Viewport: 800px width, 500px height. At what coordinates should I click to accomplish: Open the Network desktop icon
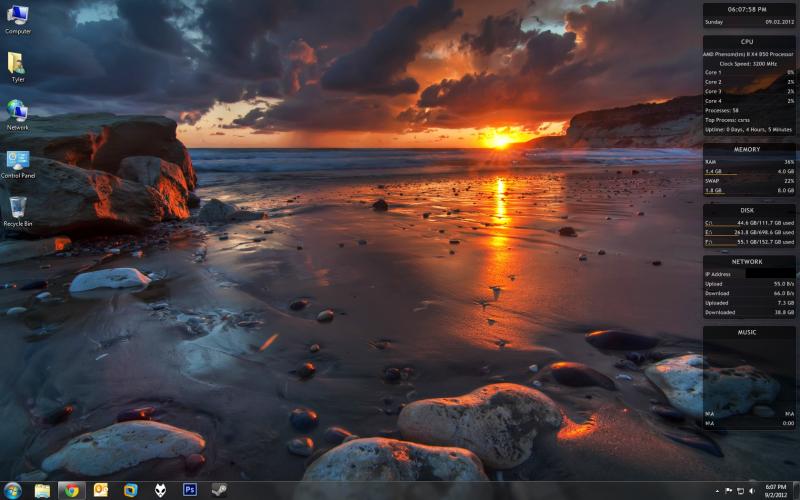[x=18, y=111]
